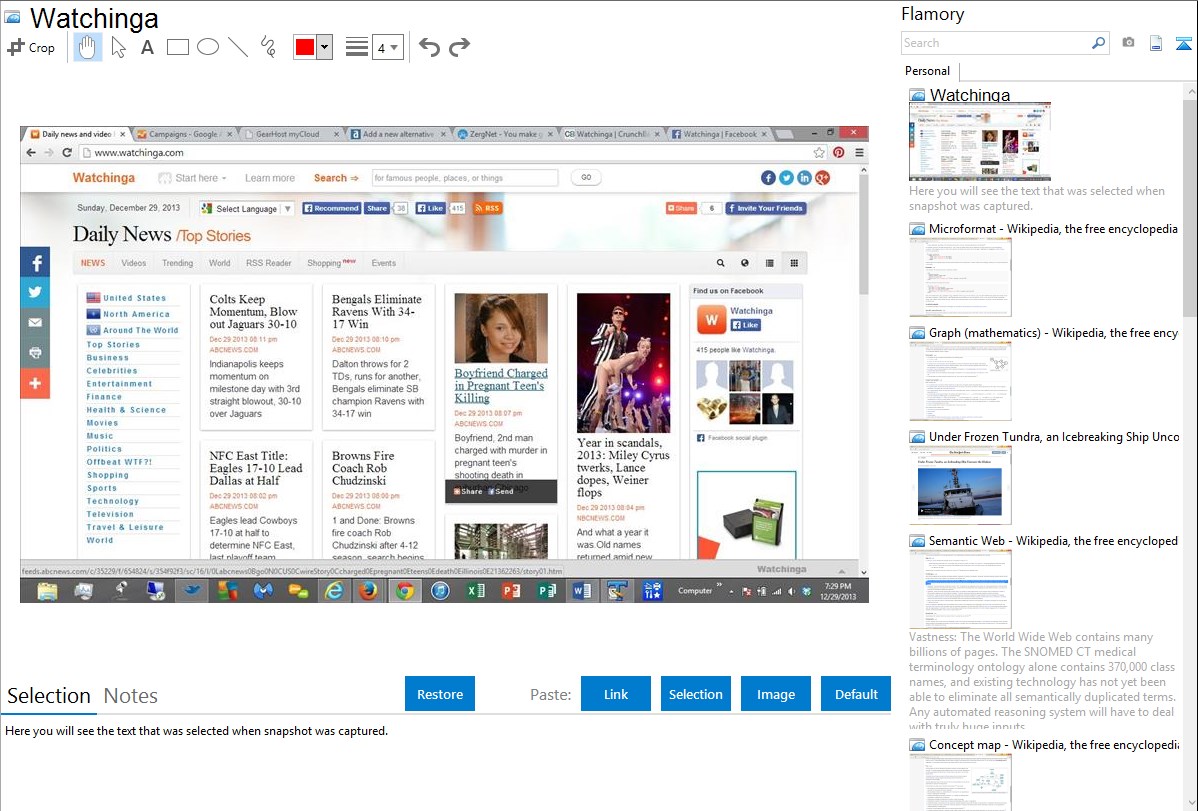1198x811 pixels.
Task: Open the Start here dropdown menu
Action: point(193,178)
